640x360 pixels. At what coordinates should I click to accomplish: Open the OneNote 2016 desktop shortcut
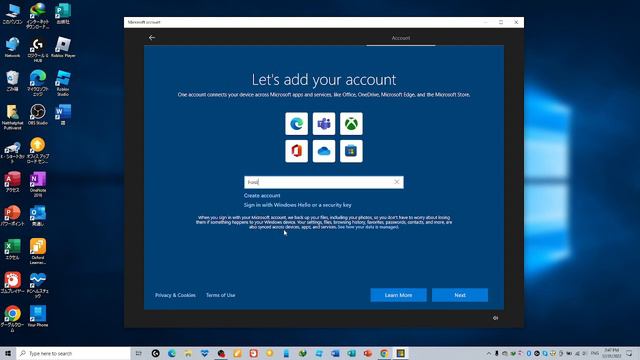point(38,184)
